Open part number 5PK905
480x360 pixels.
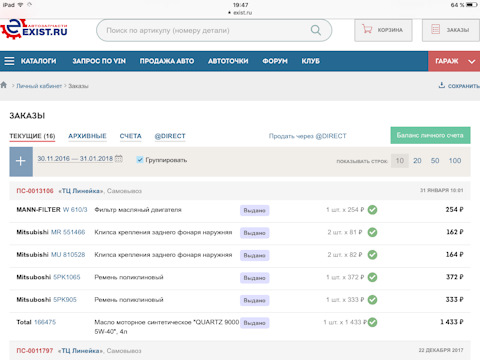[x=65, y=300]
